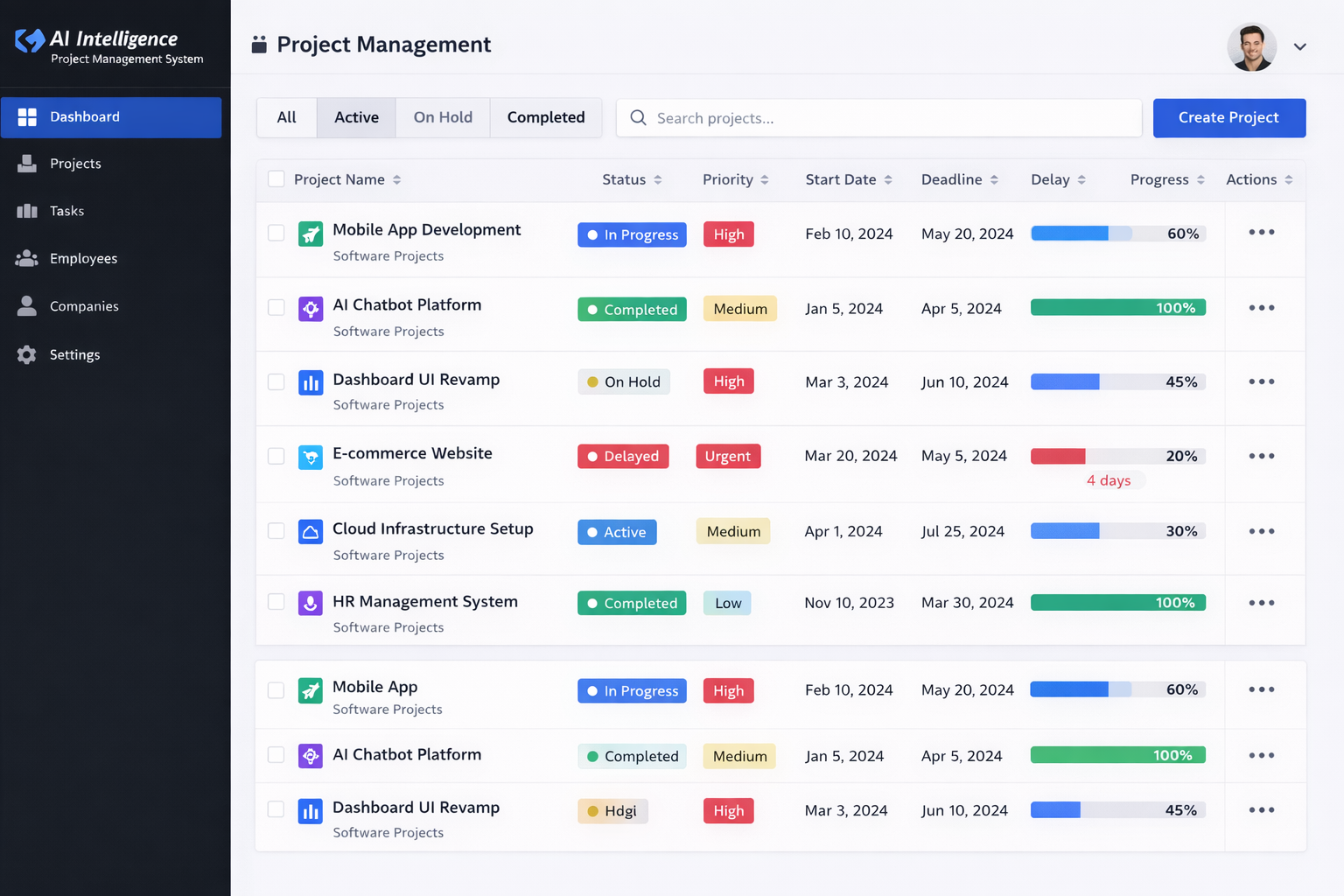Select the E-commerce Website row checkbox
This screenshot has height=896, width=1344.
(x=276, y=456)
